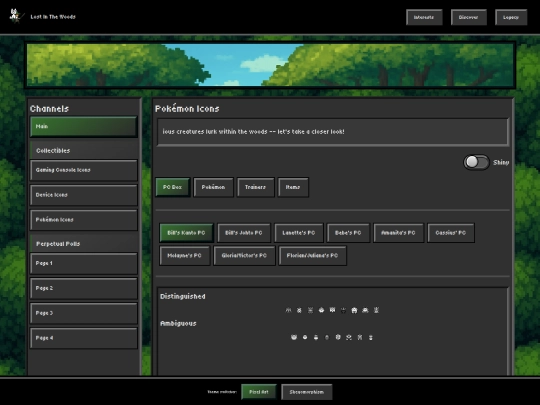The width and height of the screenshot is (540, 405).
Task: Click the Collectibles section header
Action: 84,150
